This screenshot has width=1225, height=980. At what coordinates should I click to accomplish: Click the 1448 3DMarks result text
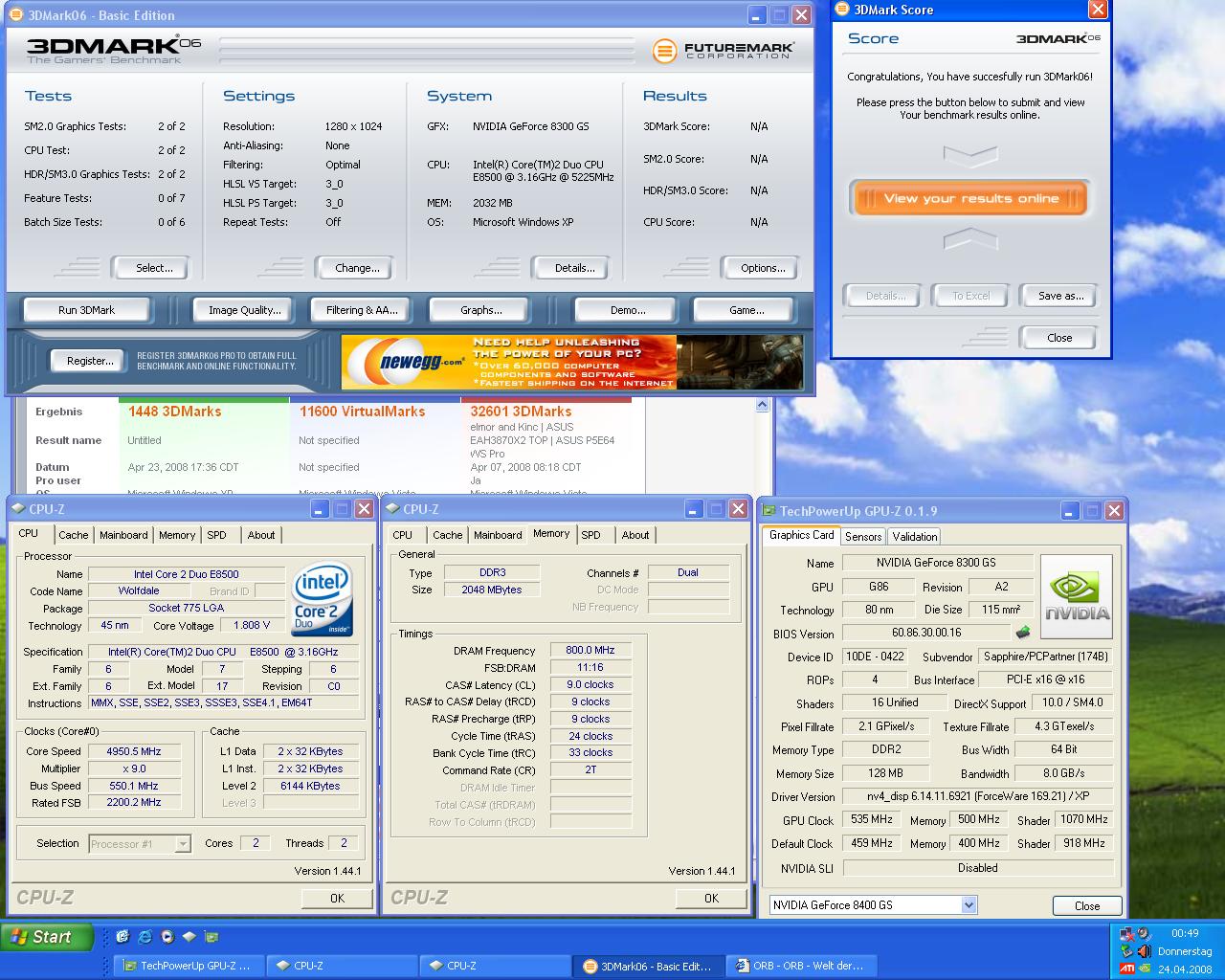click(174, 412)
